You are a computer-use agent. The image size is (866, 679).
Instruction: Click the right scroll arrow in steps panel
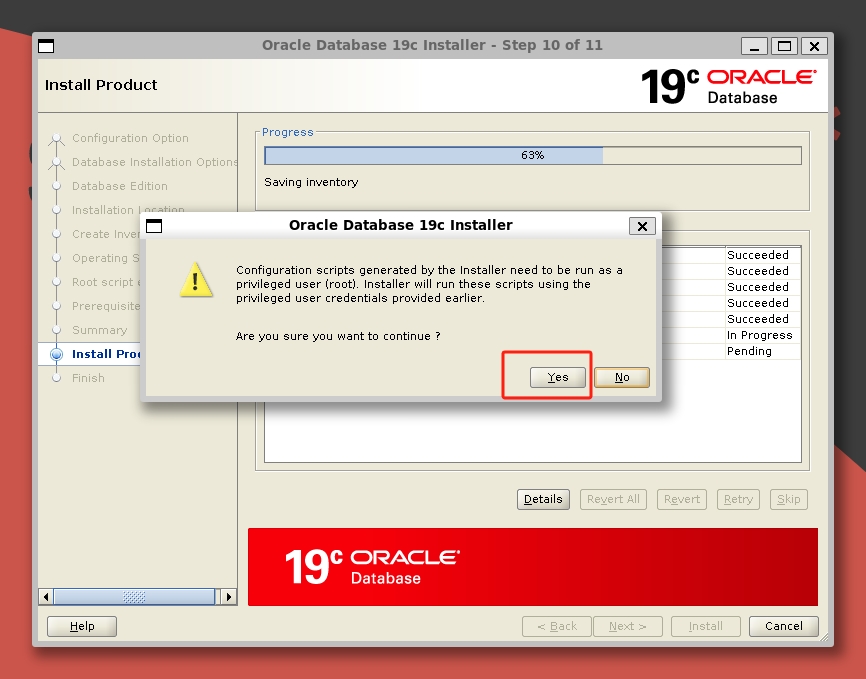click(228, 597)
